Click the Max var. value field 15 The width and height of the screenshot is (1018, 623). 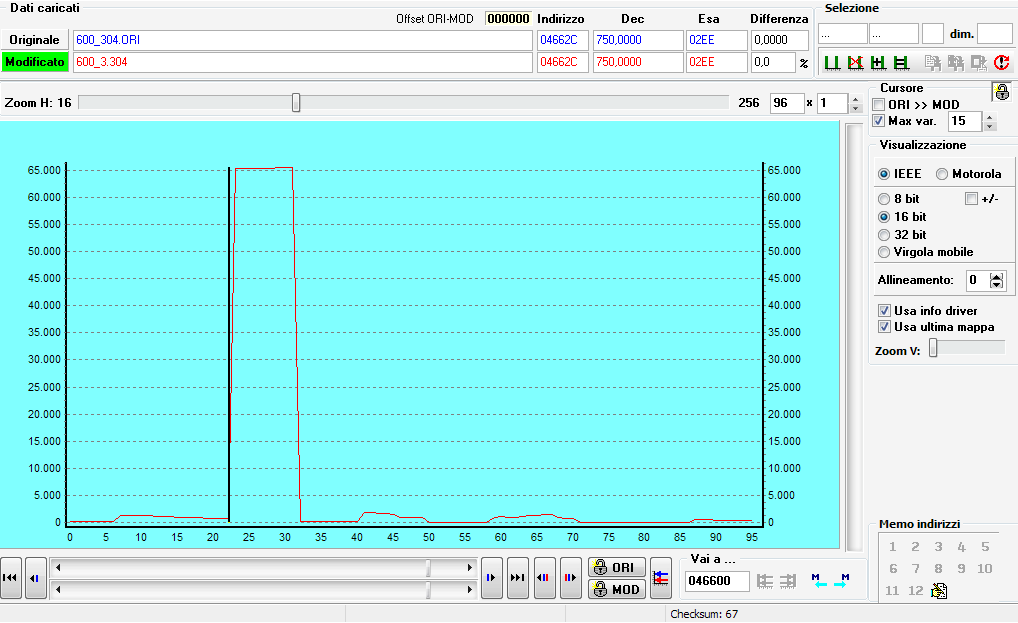(x=964, y=121)
